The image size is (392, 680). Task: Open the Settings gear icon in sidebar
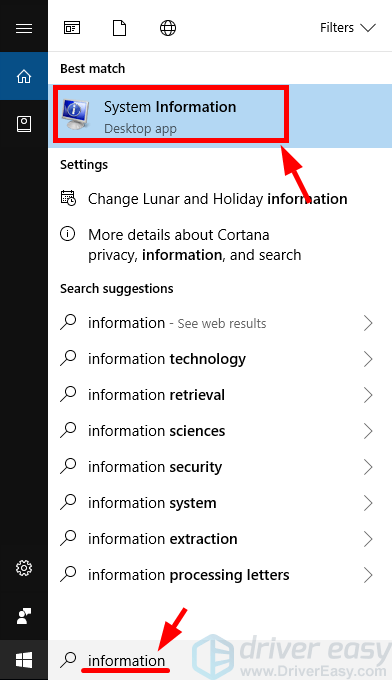tap(24, 567)
